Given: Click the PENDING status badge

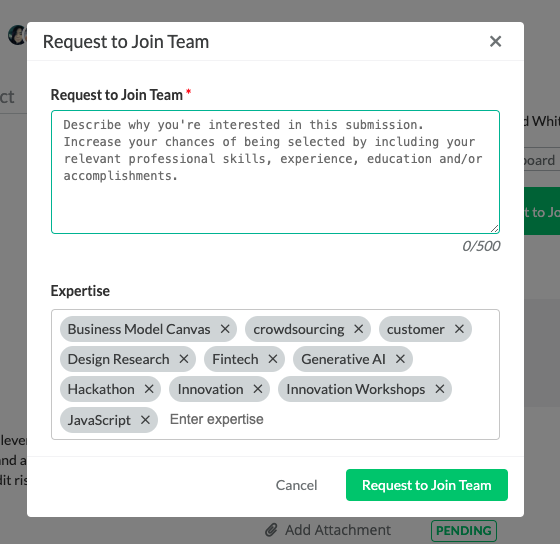Looking at the screenshot, I should 464,531.
